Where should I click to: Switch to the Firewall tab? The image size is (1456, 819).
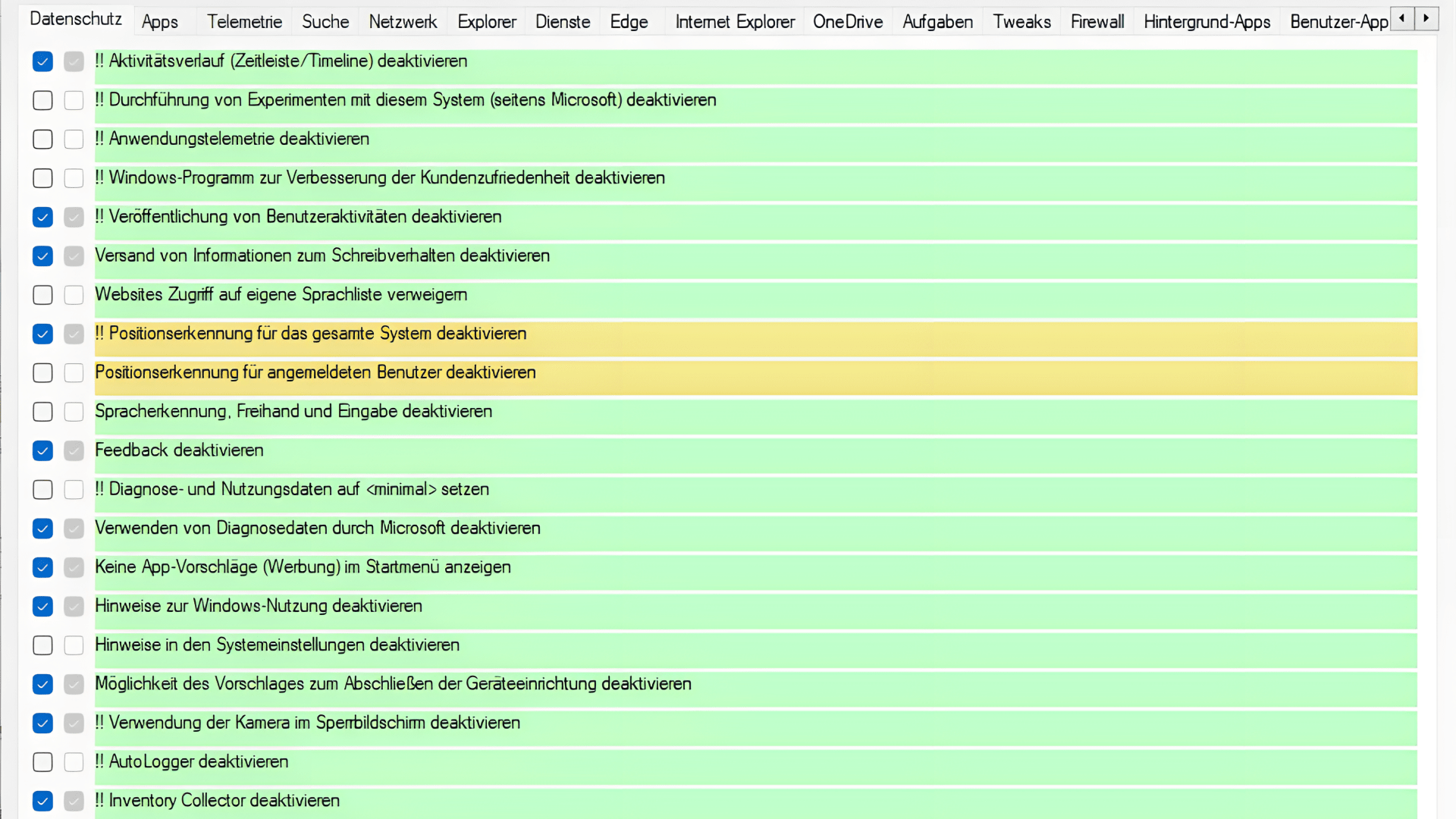click(x=1097, y=22)
